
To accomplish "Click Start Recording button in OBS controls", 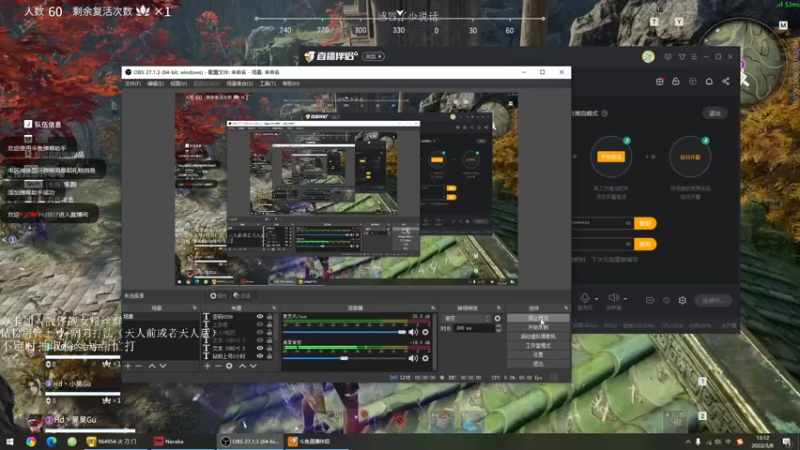I will tap(538, 327).
